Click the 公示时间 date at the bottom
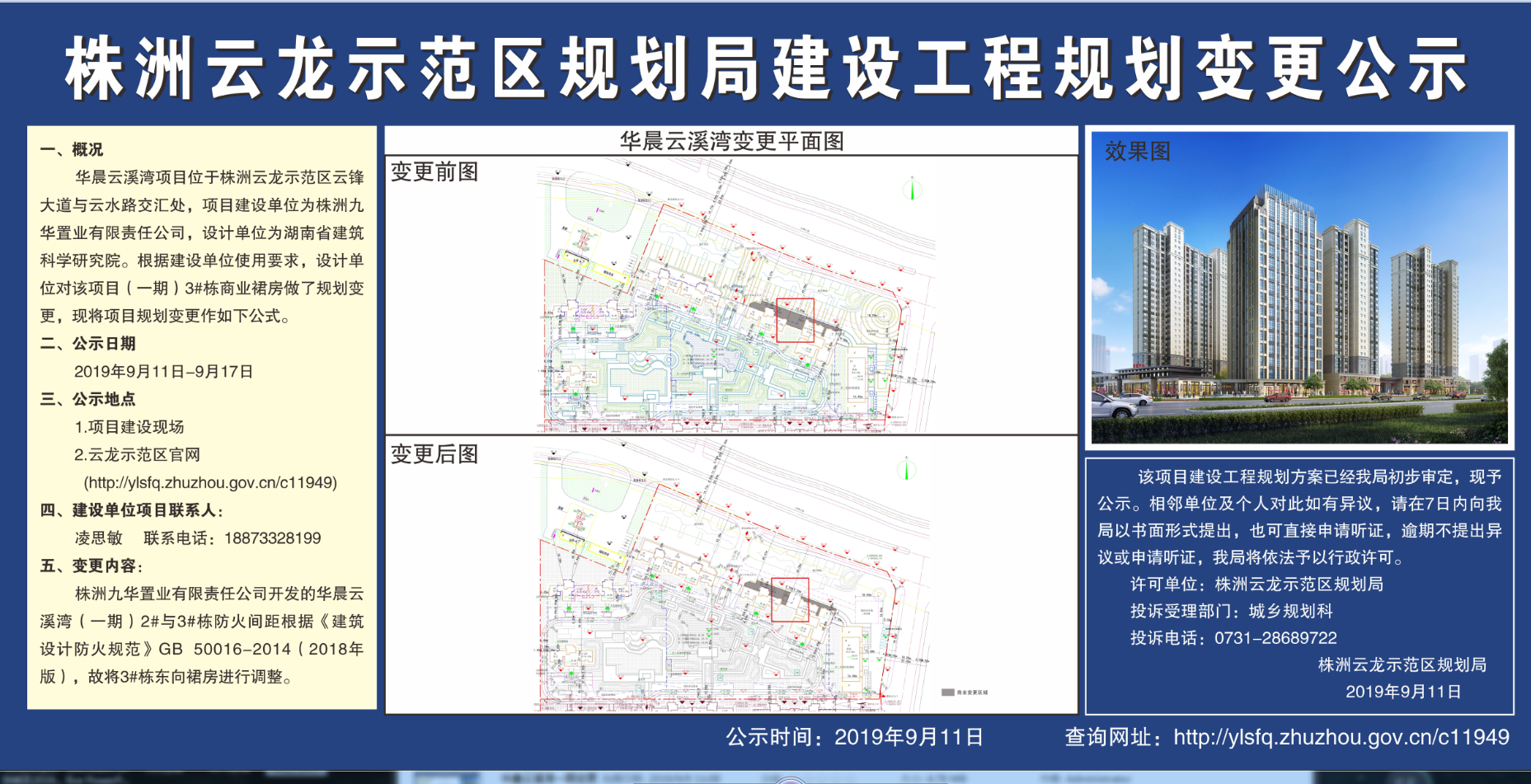Image resolution: width=1531 pixels, height=784 pixels. 854,737
